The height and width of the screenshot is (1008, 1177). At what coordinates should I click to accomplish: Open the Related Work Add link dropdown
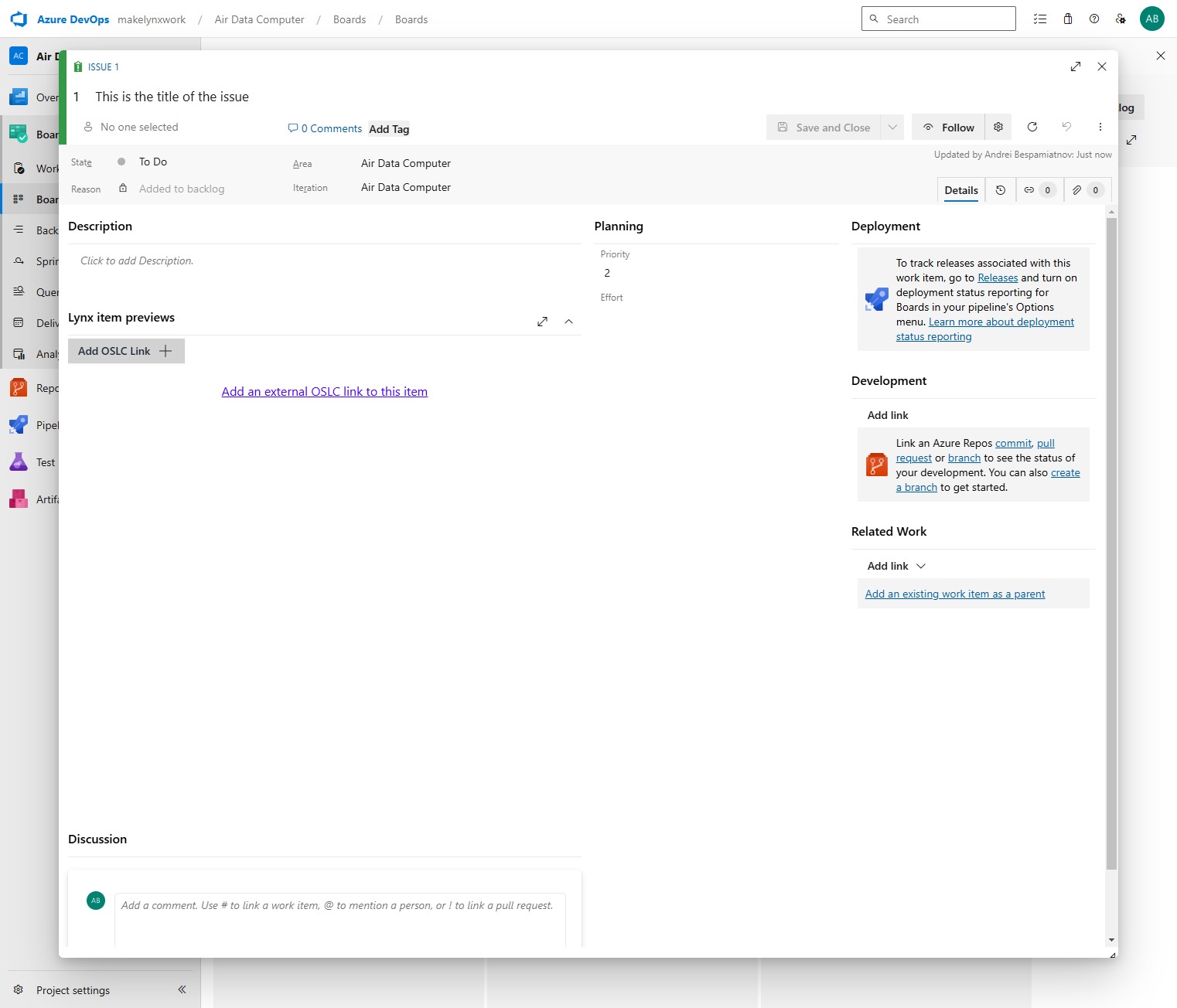pyautogui.click(x=896, y=566)
